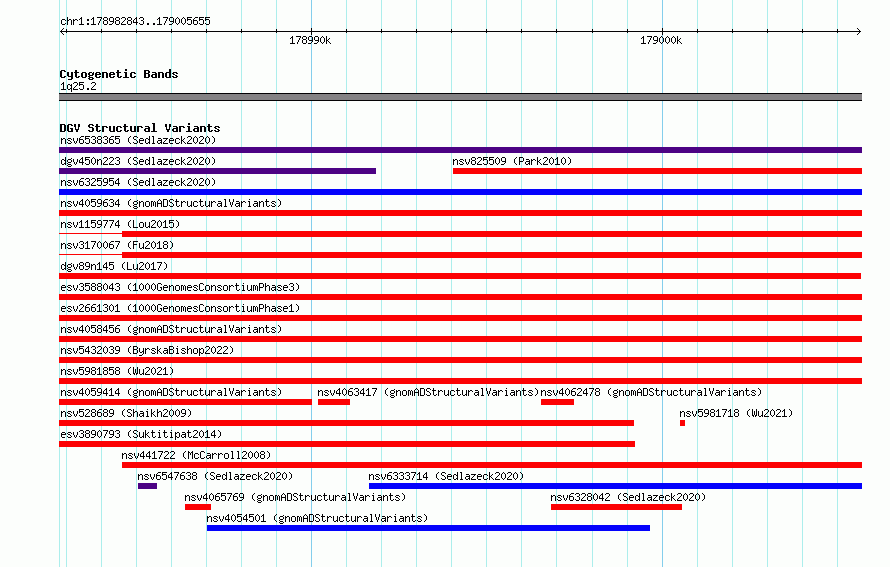Click the red bar under nsv528689
Viewport: 890px width, 567px height.
point(346,423)
